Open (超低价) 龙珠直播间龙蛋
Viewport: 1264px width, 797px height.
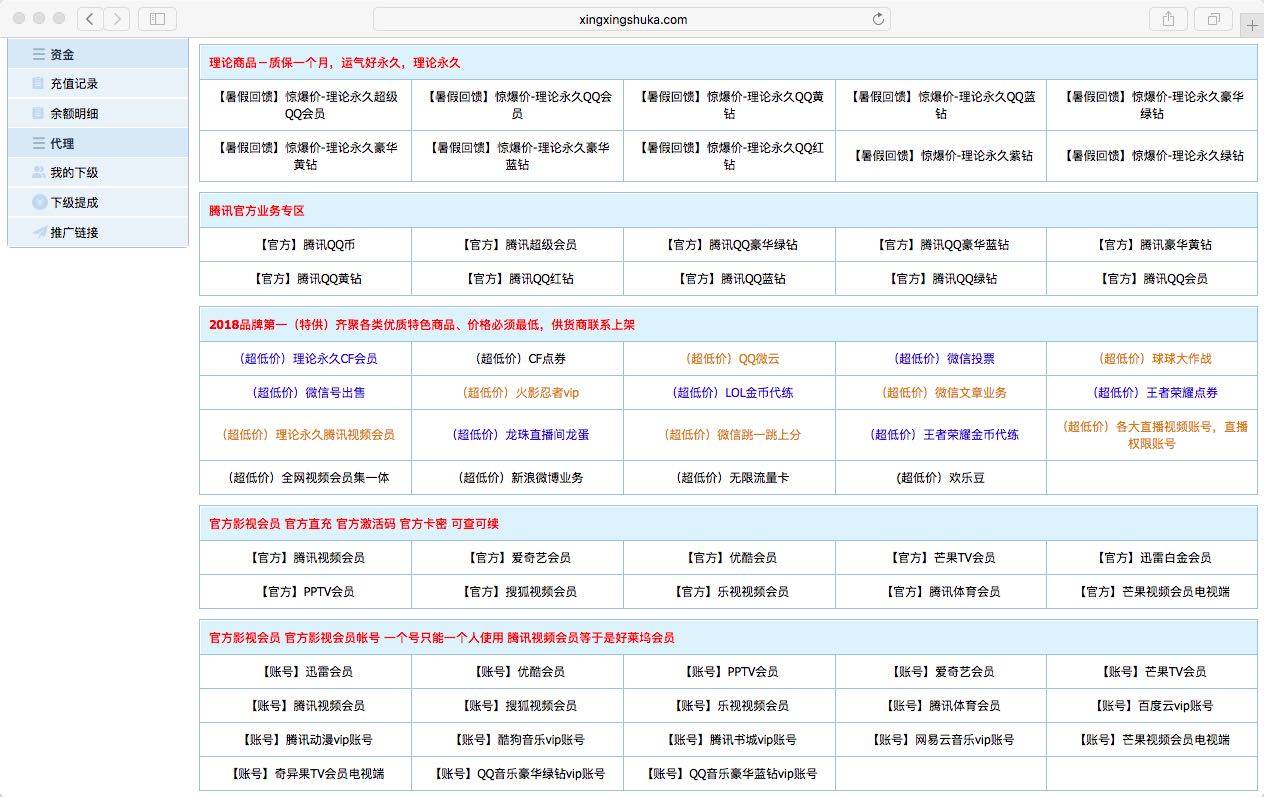[x=517, y=435]
